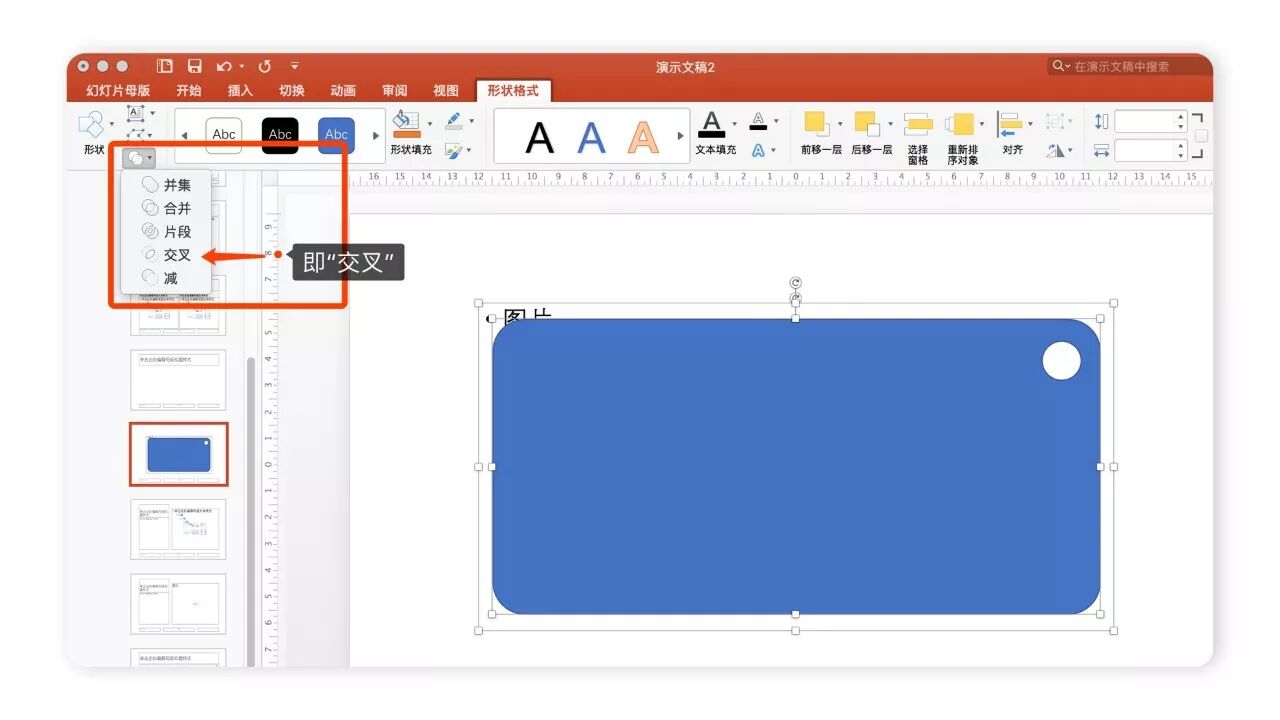Click the shape width input field
The width and height of the screenshot is (1280, 720).
point(1145,150)
